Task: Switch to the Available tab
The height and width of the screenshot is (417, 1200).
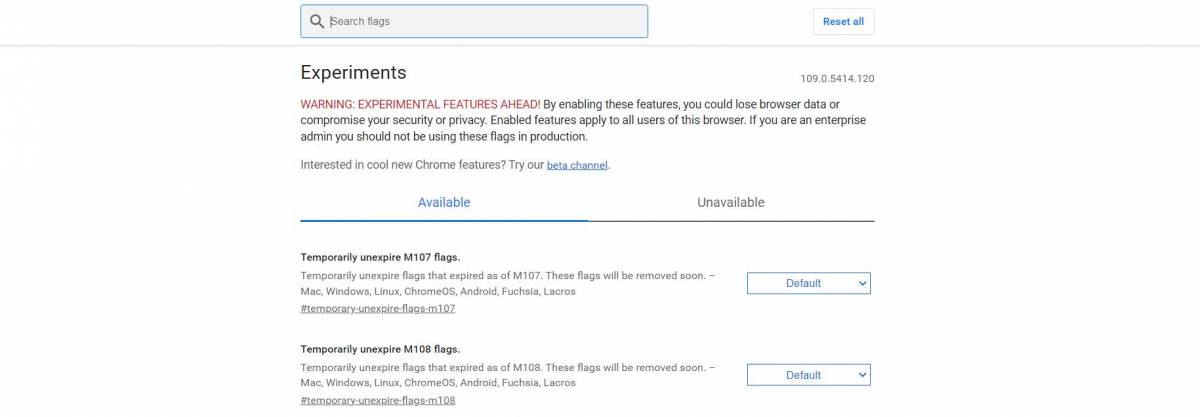Action: tap(444, 202)
